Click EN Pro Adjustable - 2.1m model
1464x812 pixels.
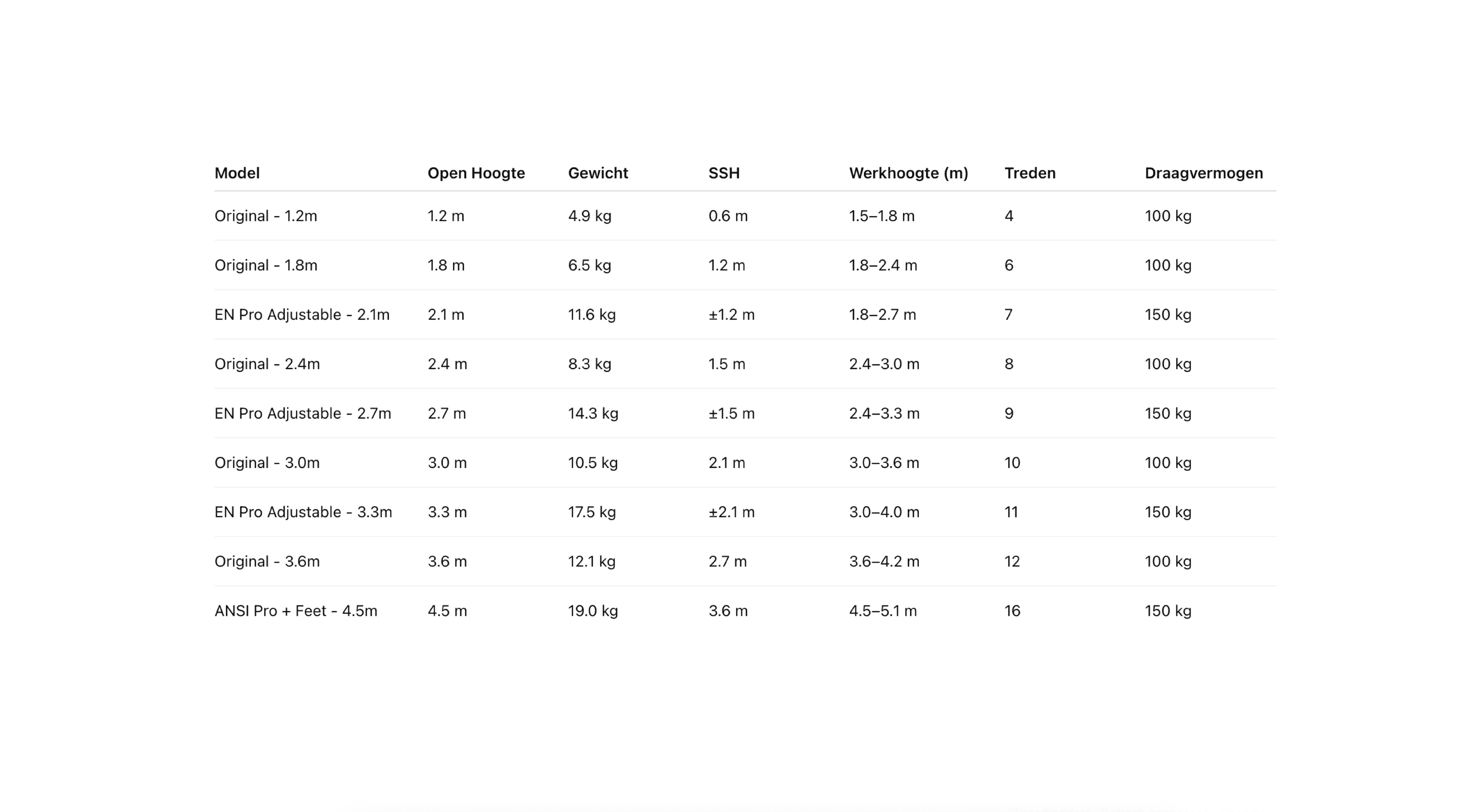[302, 315]
